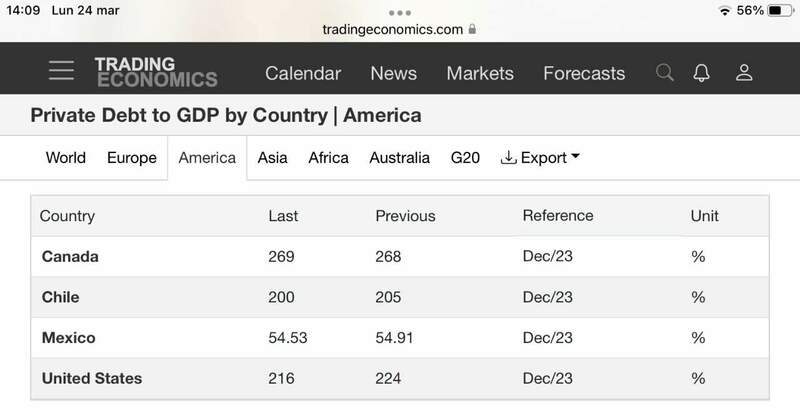Tap the tradingeconomics.com address bar
Screen dimensions: 800x418
[x=393, y=29]
